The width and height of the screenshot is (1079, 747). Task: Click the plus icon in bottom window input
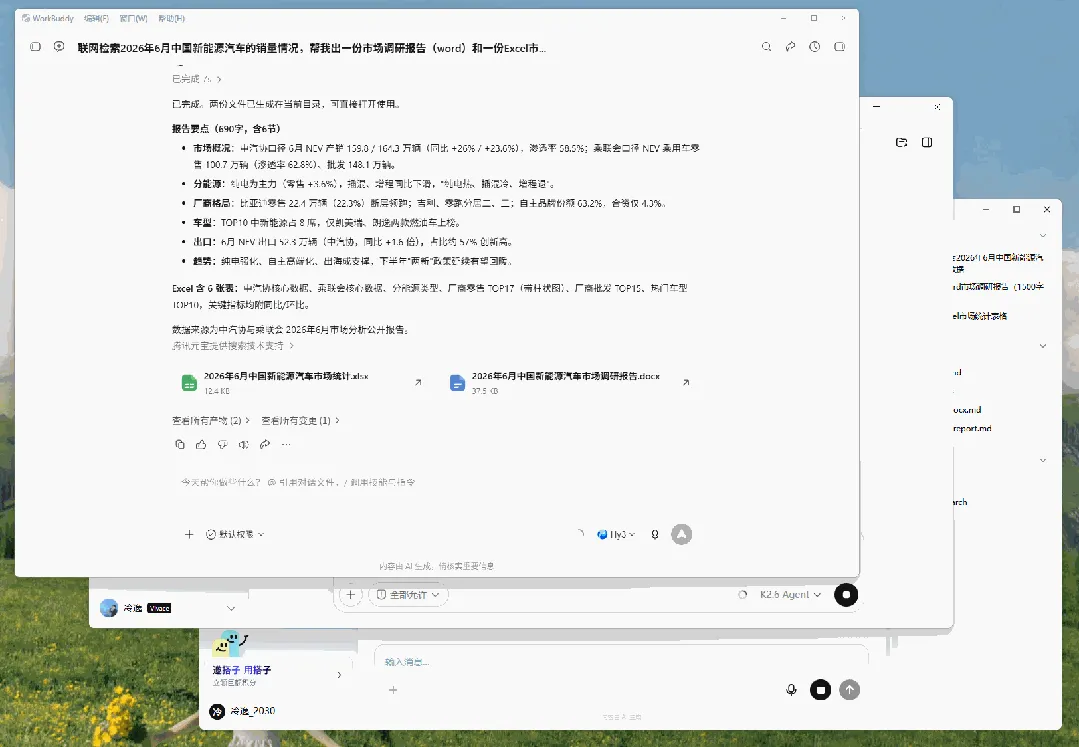pyautogui.click(x=393, y=690)
